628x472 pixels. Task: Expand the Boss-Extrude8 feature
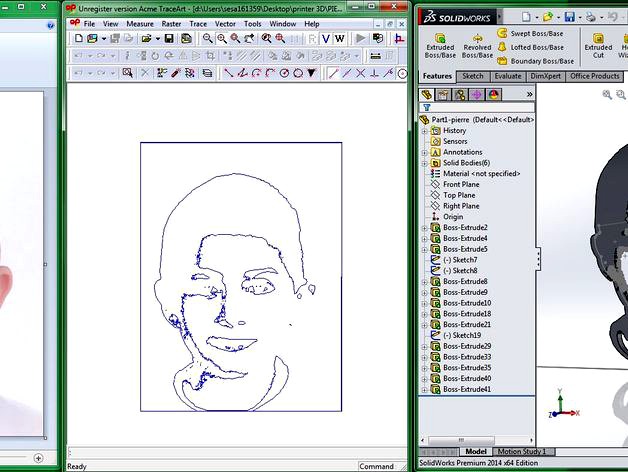(424, 282)
